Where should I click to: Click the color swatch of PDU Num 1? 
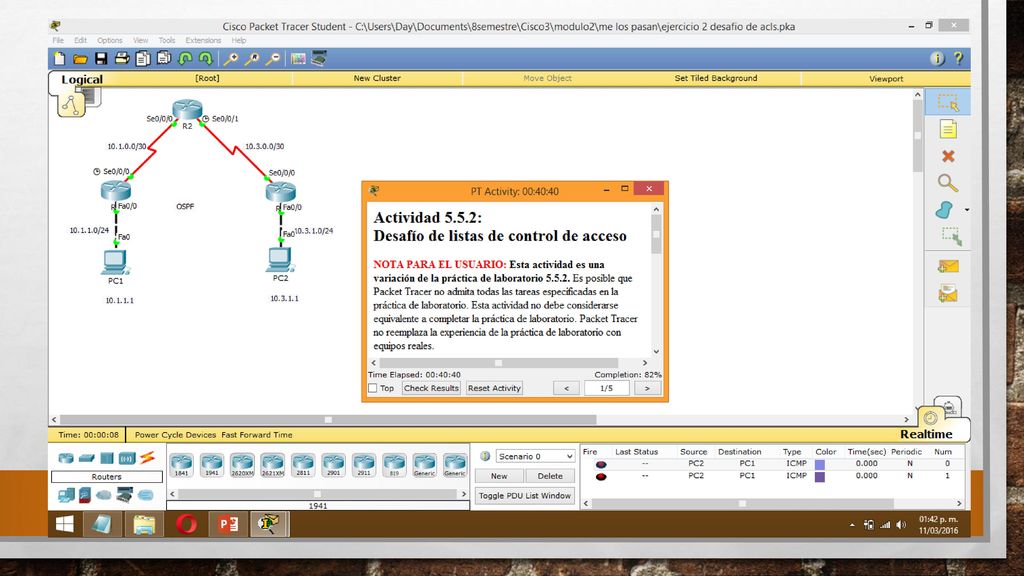(x=820, y=477)
